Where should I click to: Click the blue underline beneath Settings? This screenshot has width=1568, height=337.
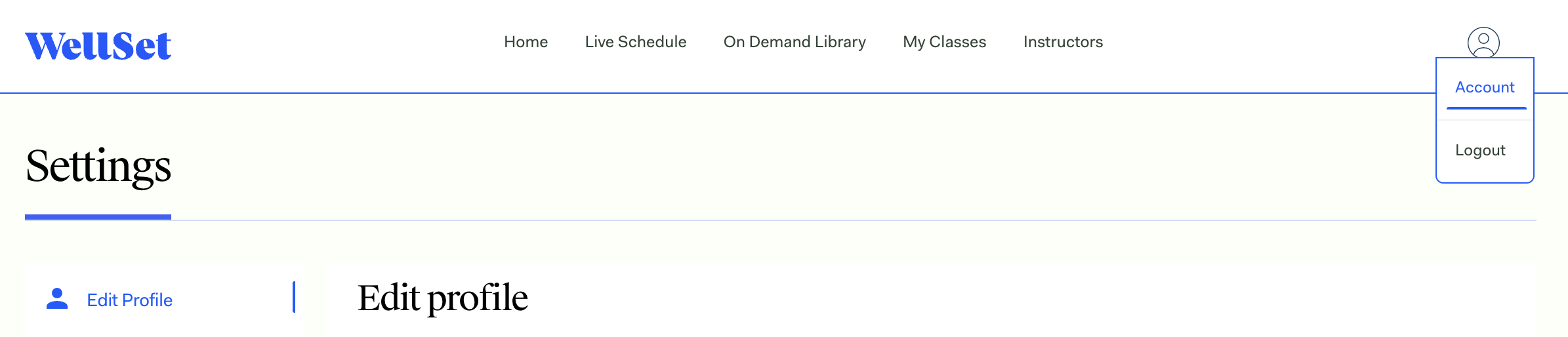[98, 217]
